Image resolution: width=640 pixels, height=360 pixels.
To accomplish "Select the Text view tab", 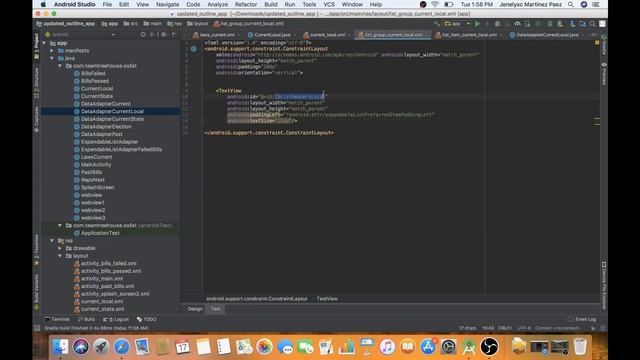I will tap(216, 309).
